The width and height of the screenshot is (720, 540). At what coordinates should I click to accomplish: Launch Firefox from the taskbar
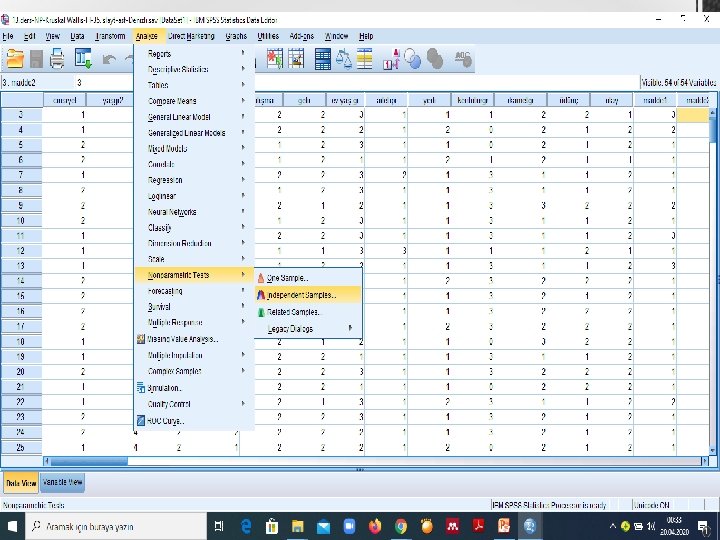(375, 526)
